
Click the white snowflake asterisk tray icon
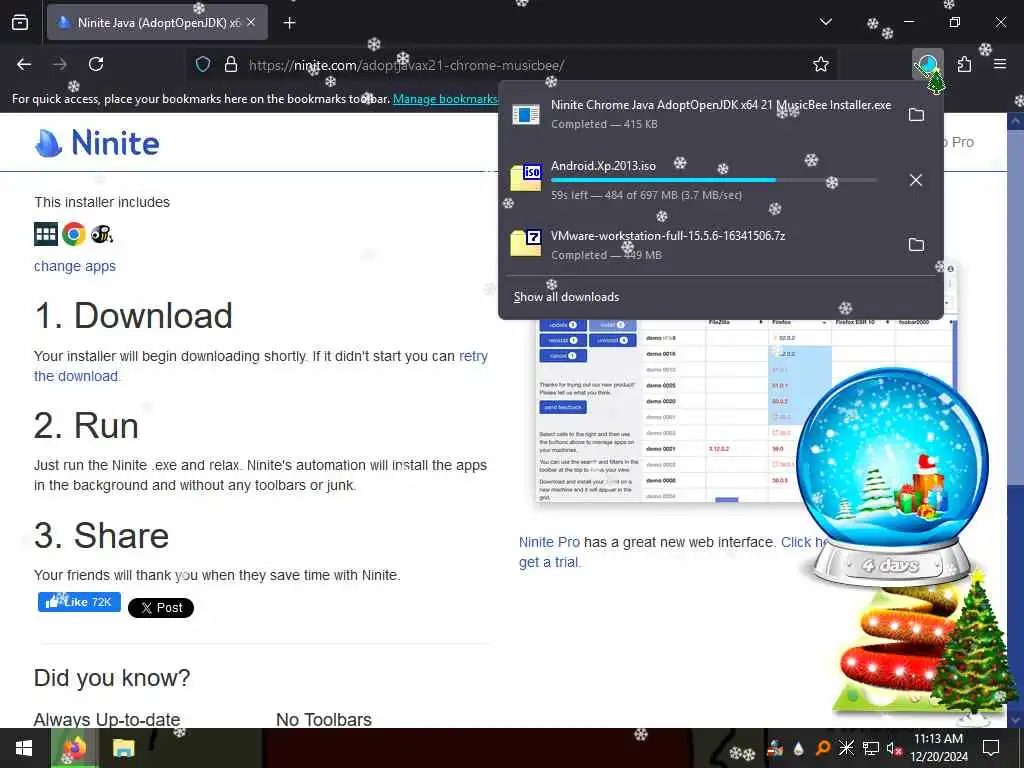point(846,748)
